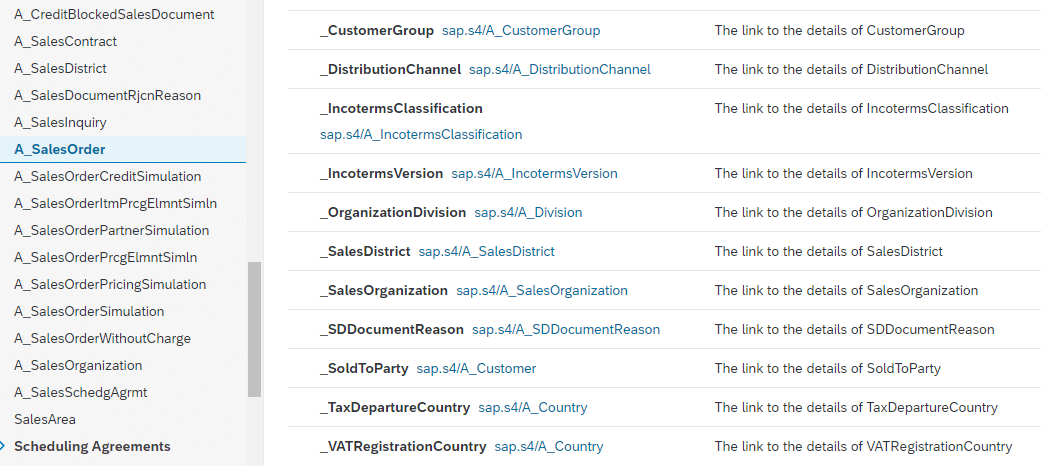Follow the sap.s4/A_SDDocumentReason link
Image resolution: width=1041 pixels, height=466 pixels.
[565, 329]
